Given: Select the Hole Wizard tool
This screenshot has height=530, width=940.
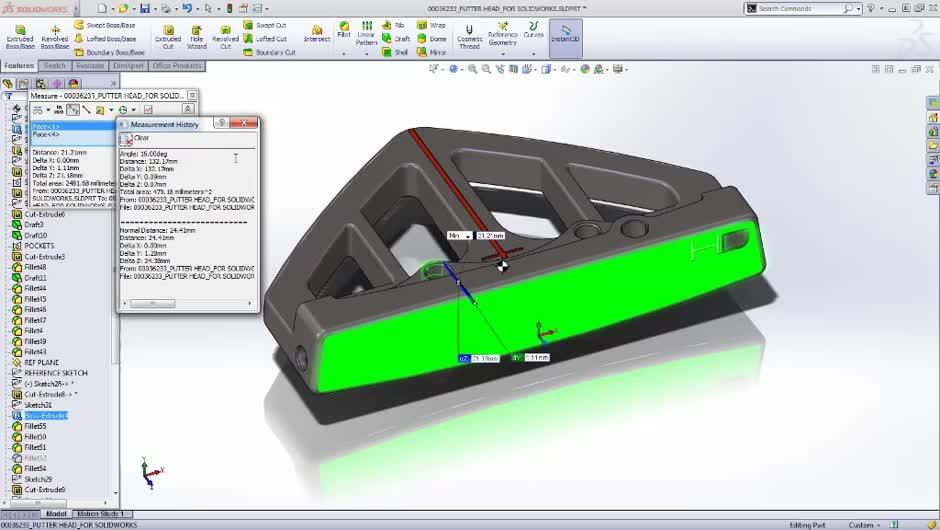Looking at the screenshot, I should pyautogui.click(x=196, y=37).
